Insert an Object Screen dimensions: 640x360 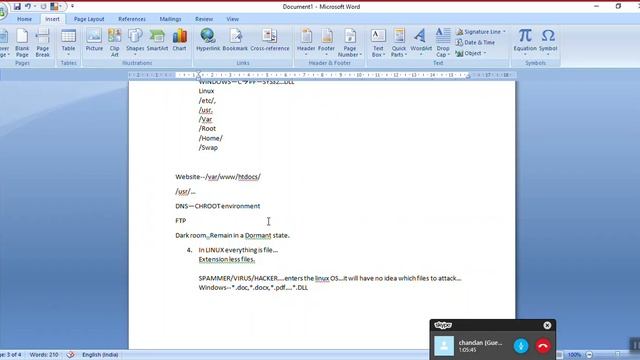[471, 53]
